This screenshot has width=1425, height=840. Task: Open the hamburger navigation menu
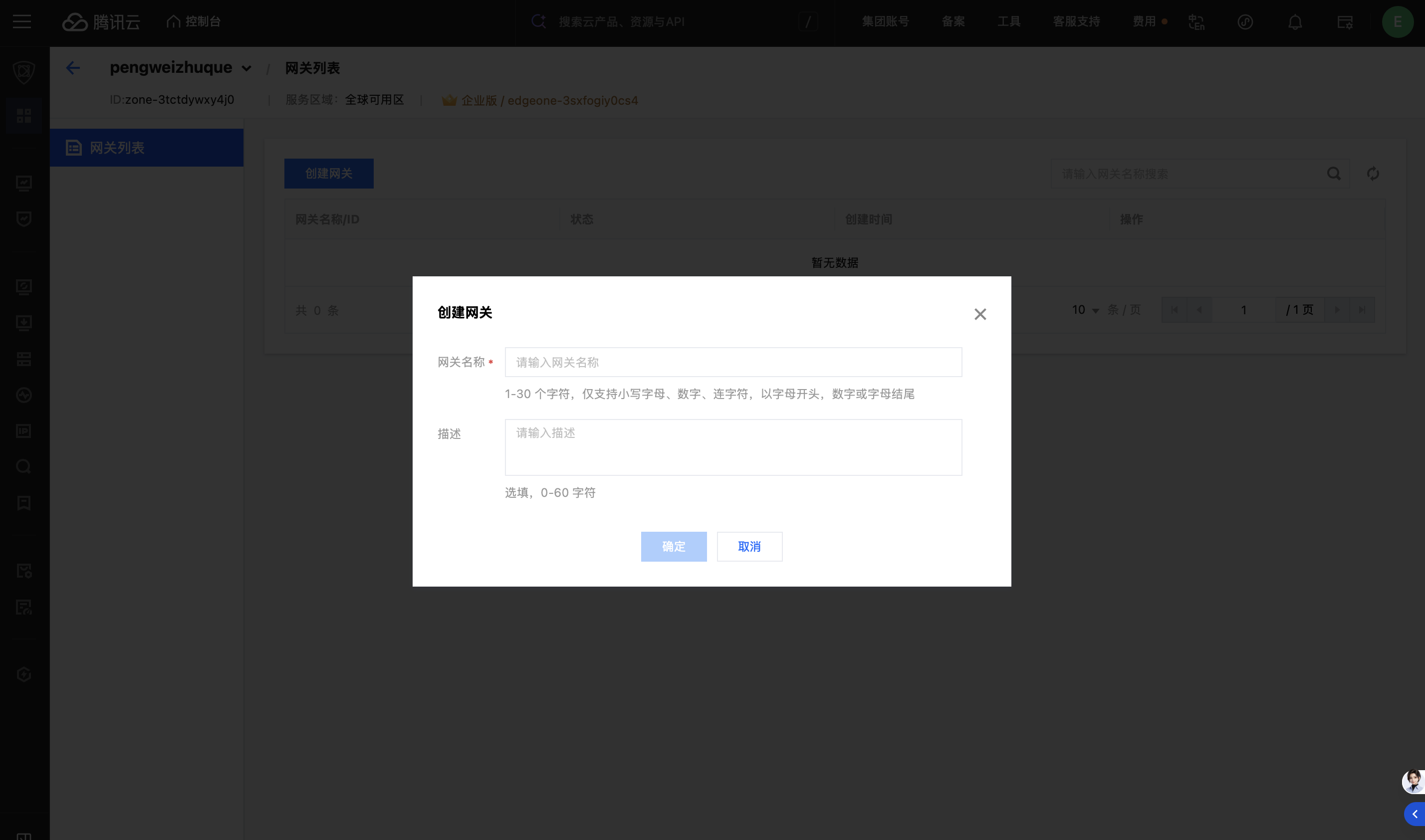22,22
